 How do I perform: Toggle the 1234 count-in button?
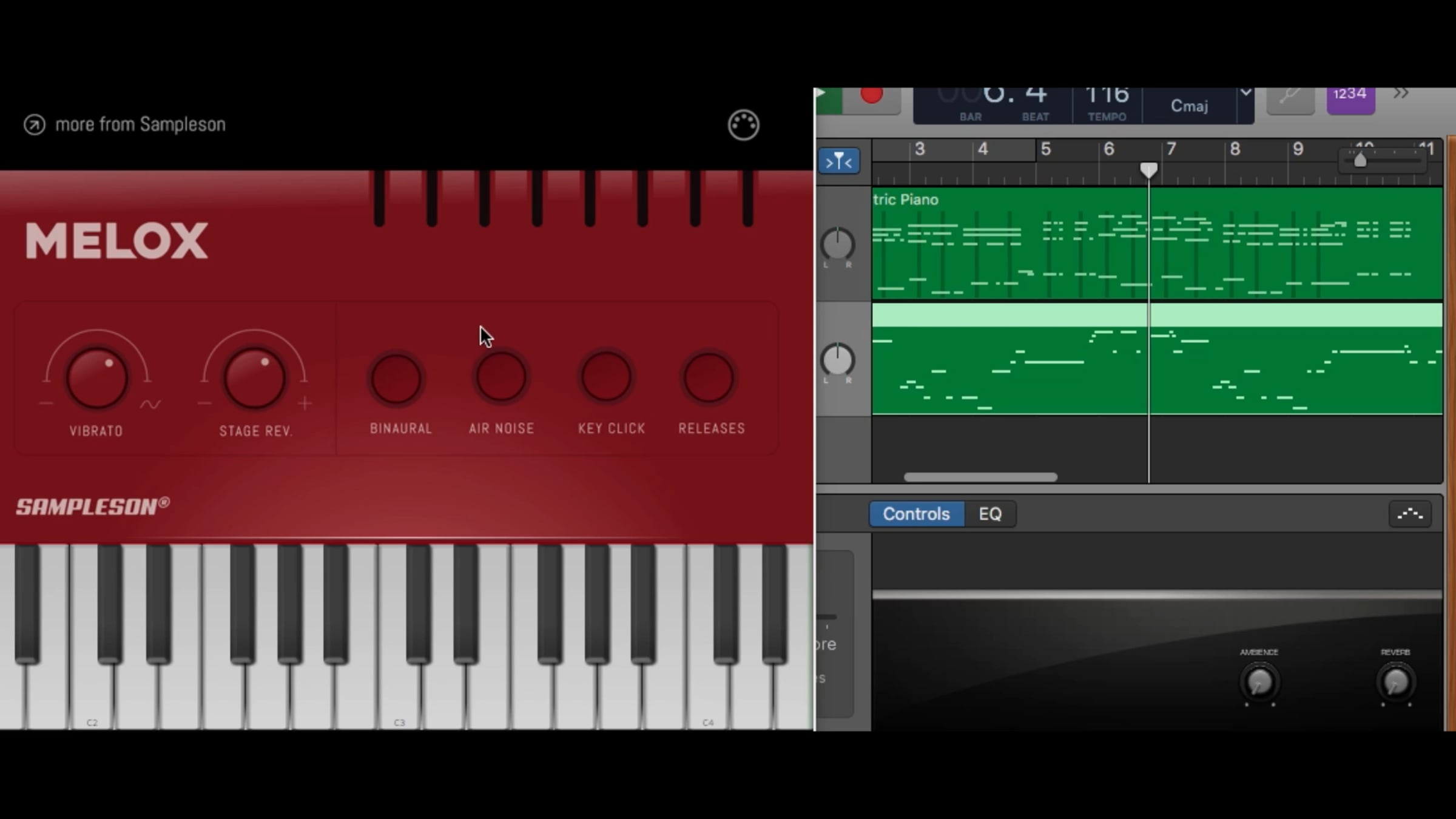1350,99
